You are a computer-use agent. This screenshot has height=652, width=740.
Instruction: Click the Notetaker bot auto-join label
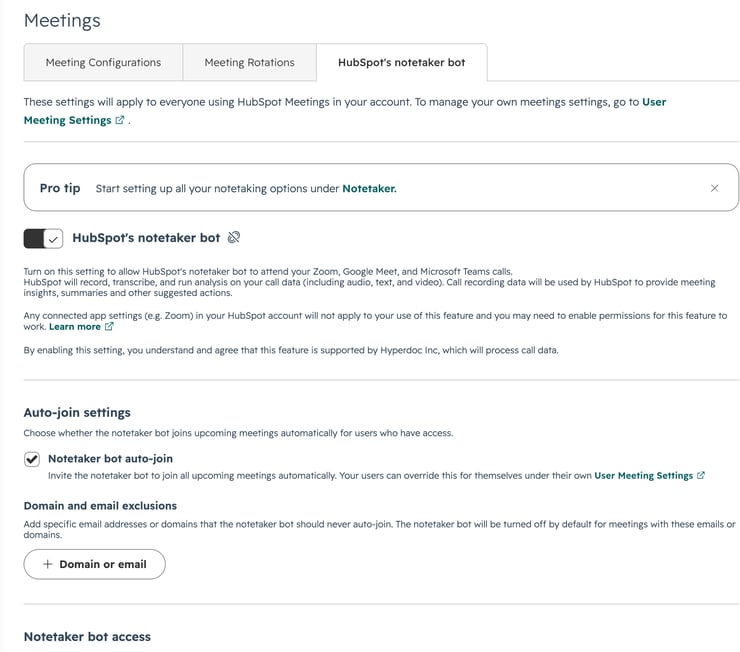(x=110, y=459)
